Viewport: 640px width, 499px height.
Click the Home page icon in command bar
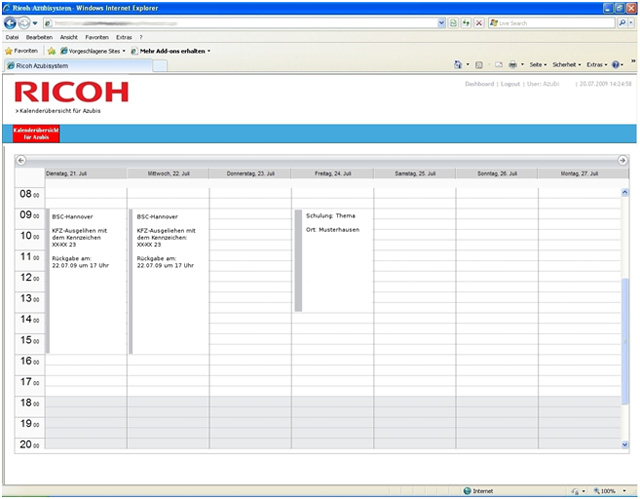(x=458, y=64)
